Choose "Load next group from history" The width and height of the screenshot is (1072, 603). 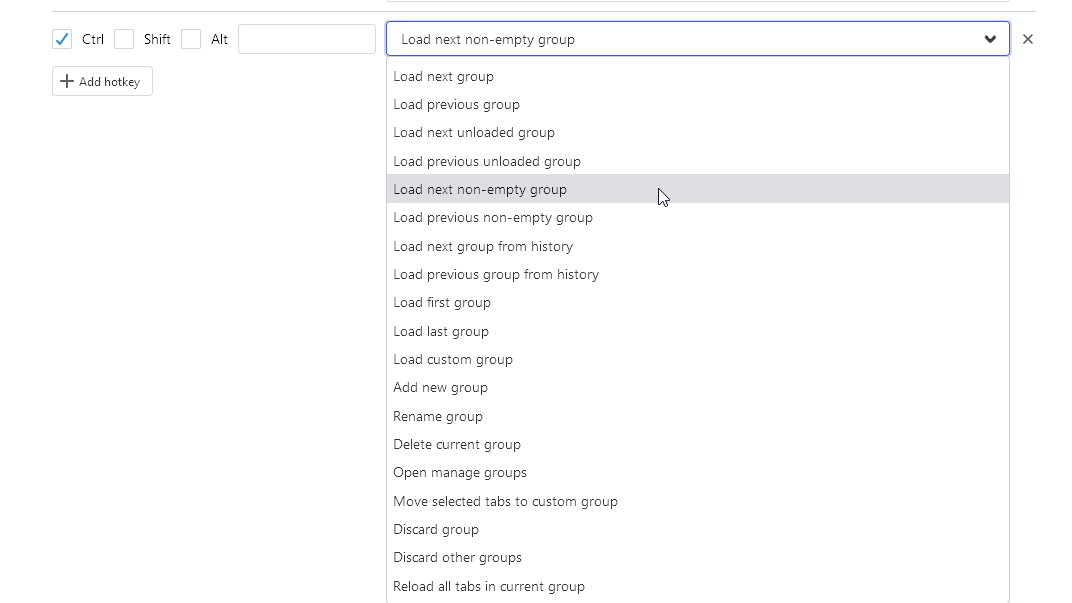(483, 246)
